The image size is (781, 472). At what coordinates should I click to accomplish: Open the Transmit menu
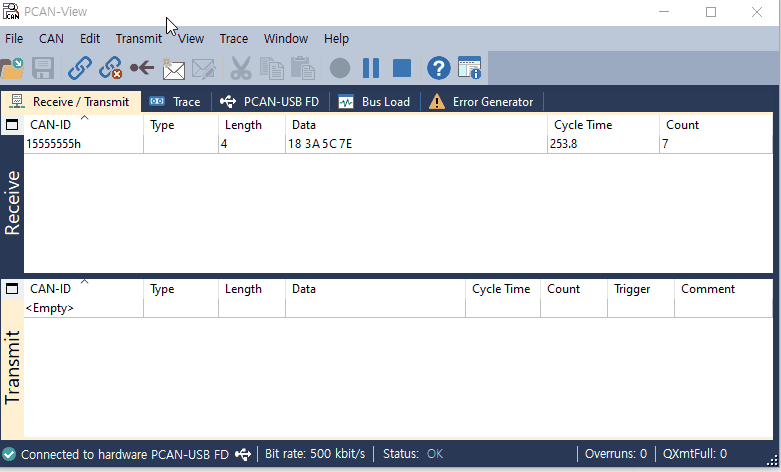tap(138, 38)
